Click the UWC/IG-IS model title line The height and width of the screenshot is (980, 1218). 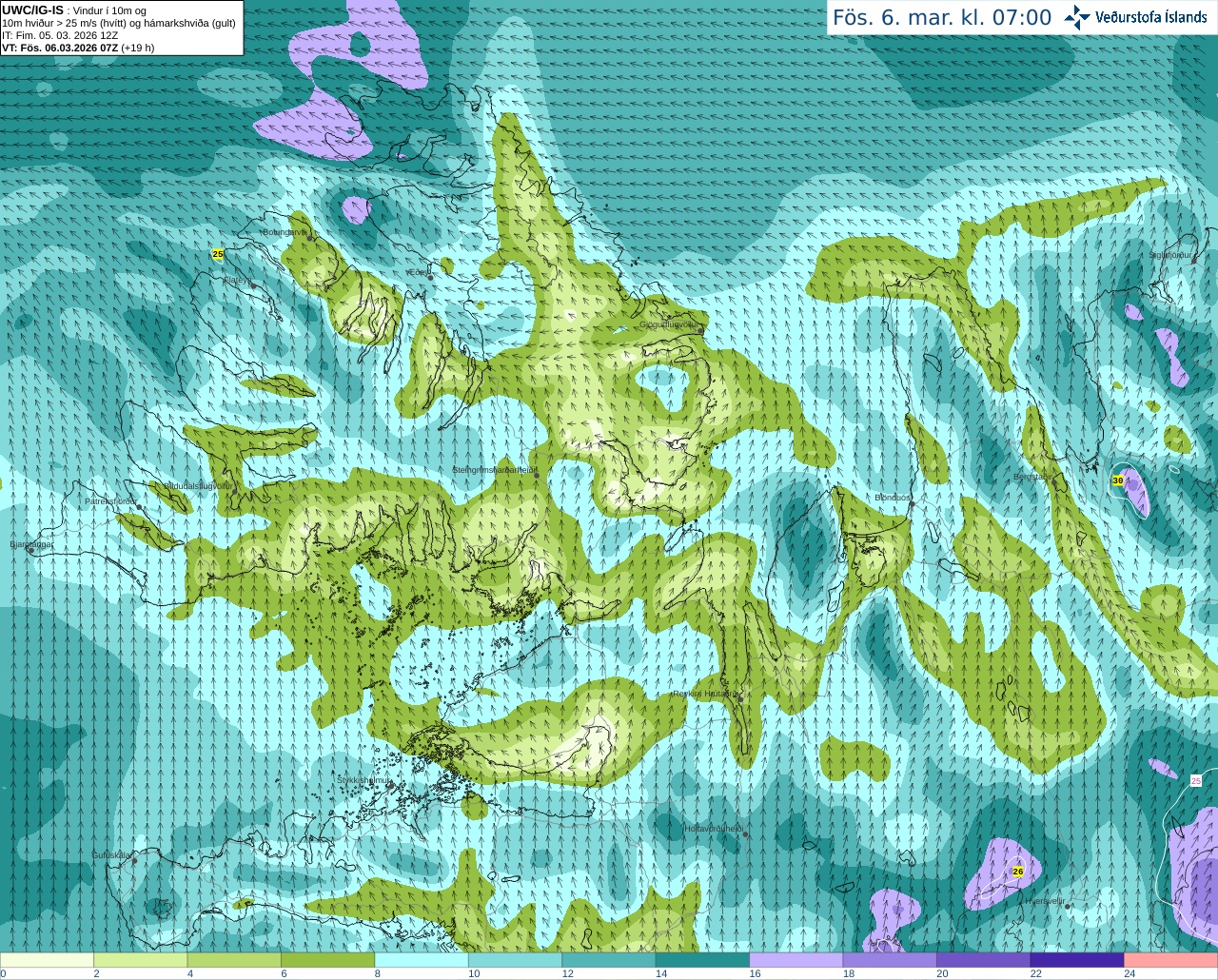pos(73,10)
